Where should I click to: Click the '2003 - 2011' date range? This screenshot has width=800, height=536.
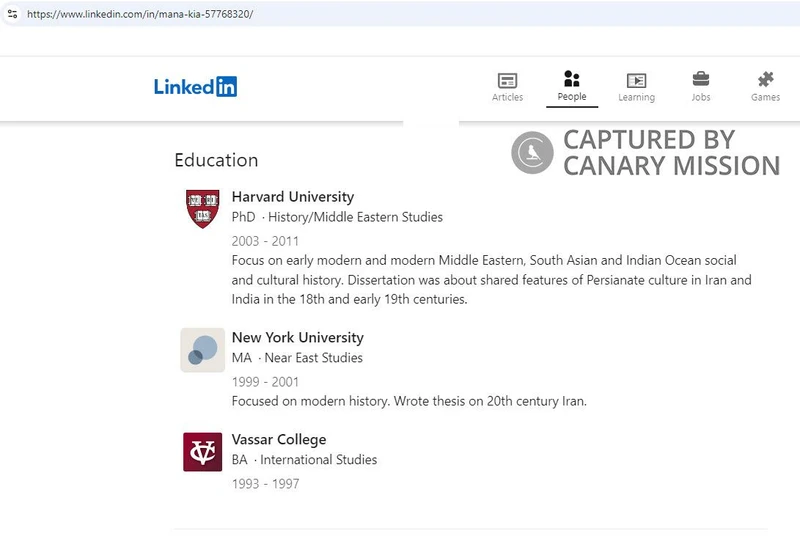[265, 241]
